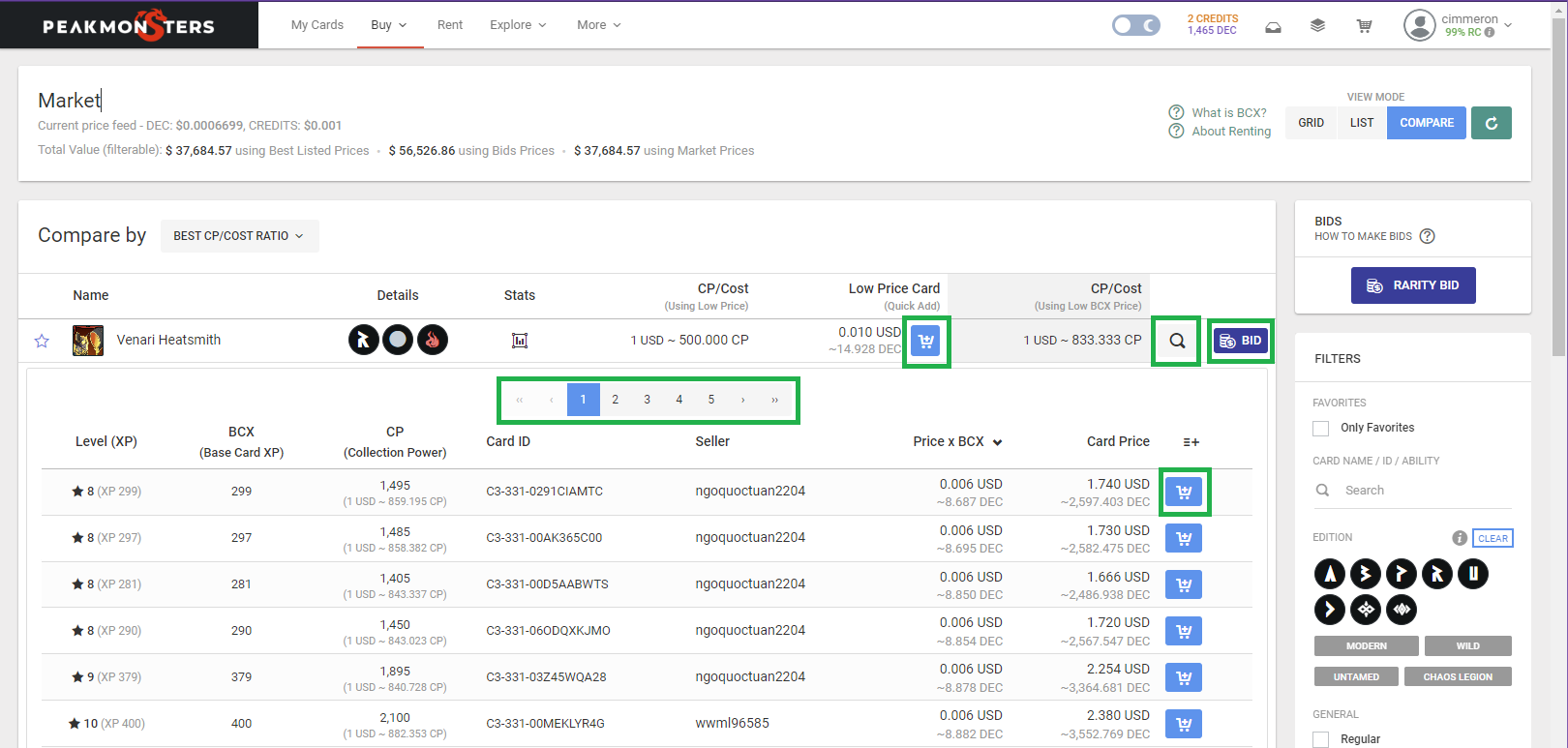The width and height of the screenshot is (1568, 748).
Task: Open help icon beside How To Make Bids
Action: point(1428,236)
